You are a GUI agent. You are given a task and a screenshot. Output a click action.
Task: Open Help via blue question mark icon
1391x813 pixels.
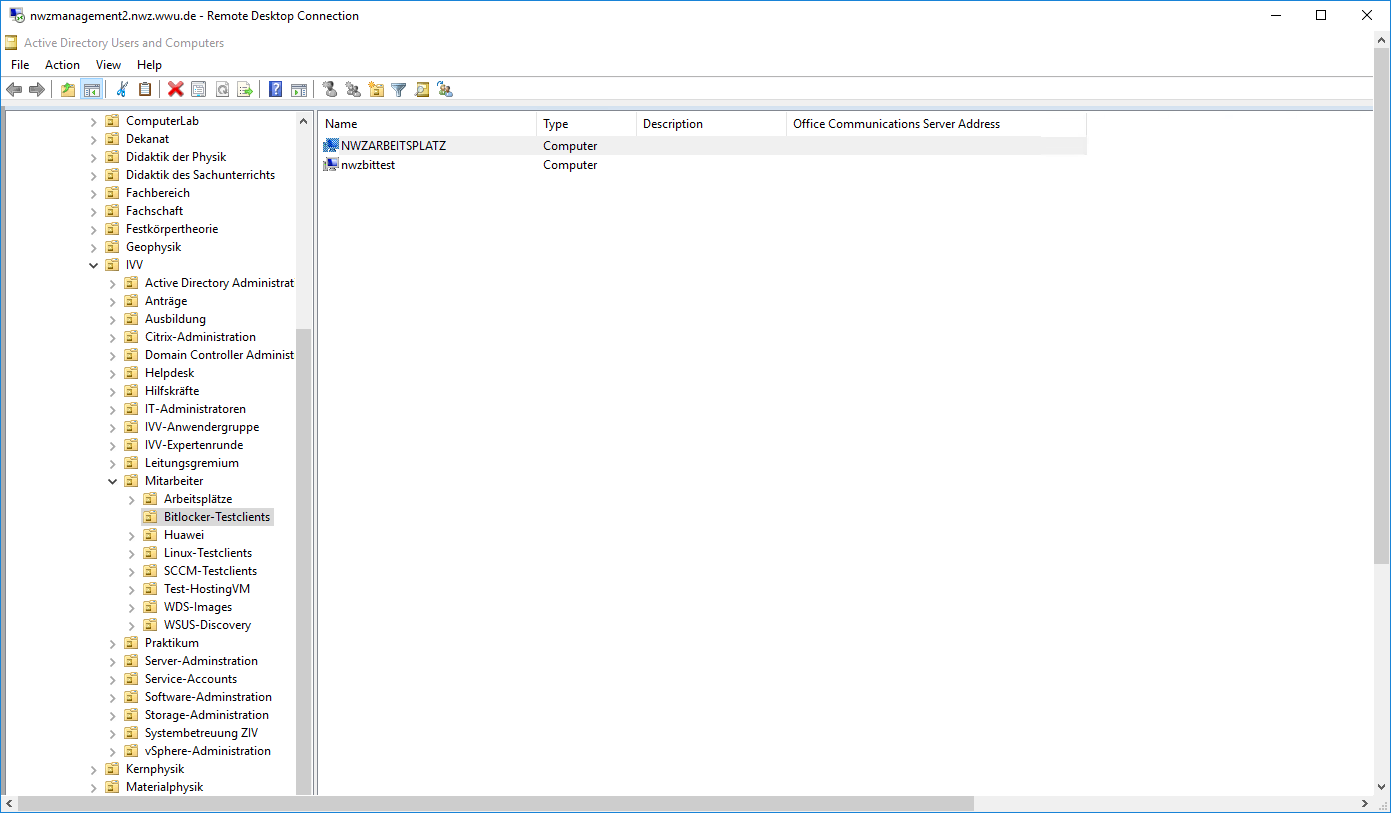coord(275,90)
